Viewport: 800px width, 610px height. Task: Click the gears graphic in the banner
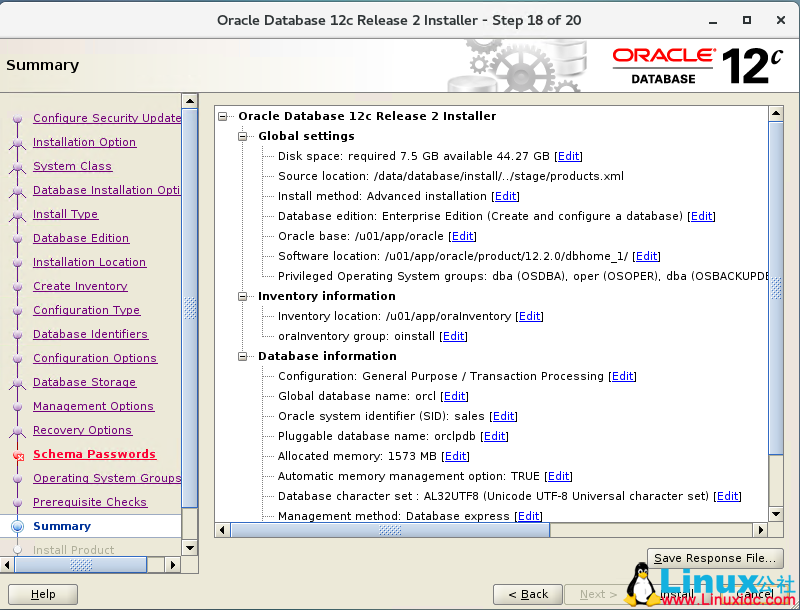tap(520, 63)
